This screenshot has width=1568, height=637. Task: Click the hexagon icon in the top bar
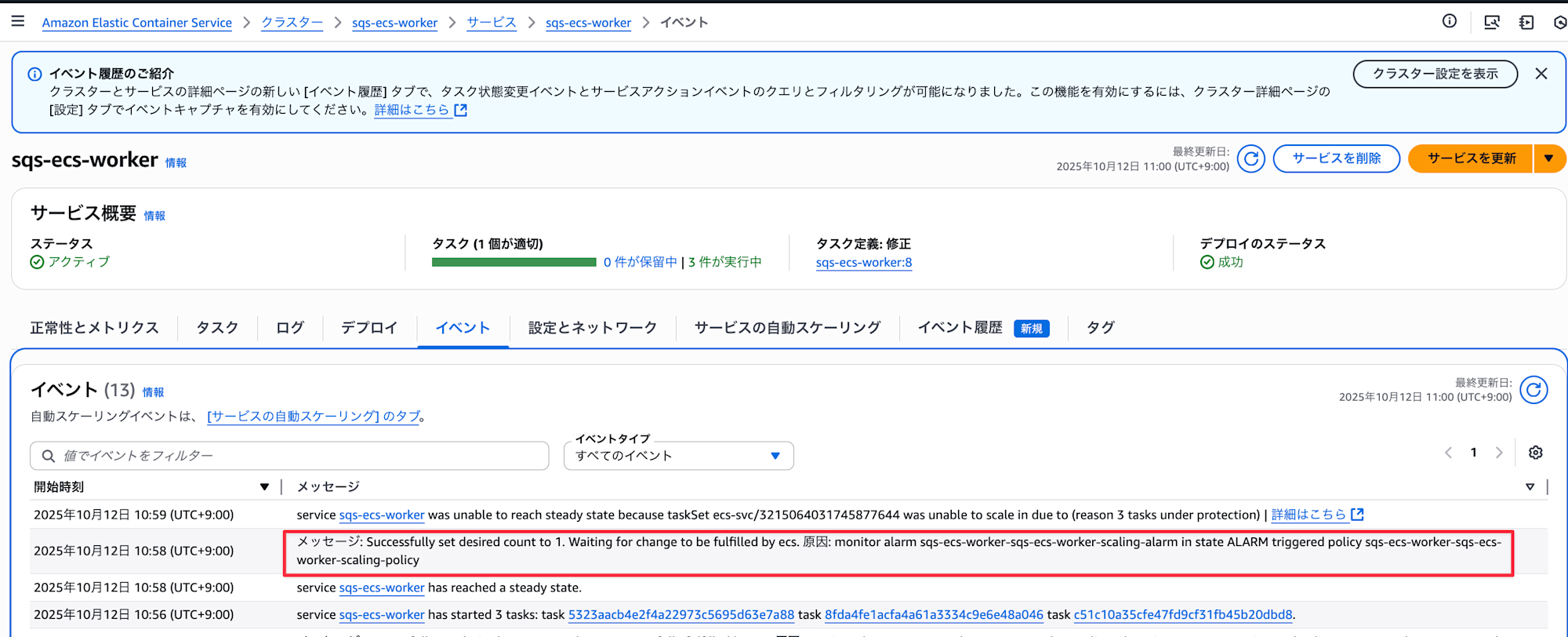(1560, 22)
